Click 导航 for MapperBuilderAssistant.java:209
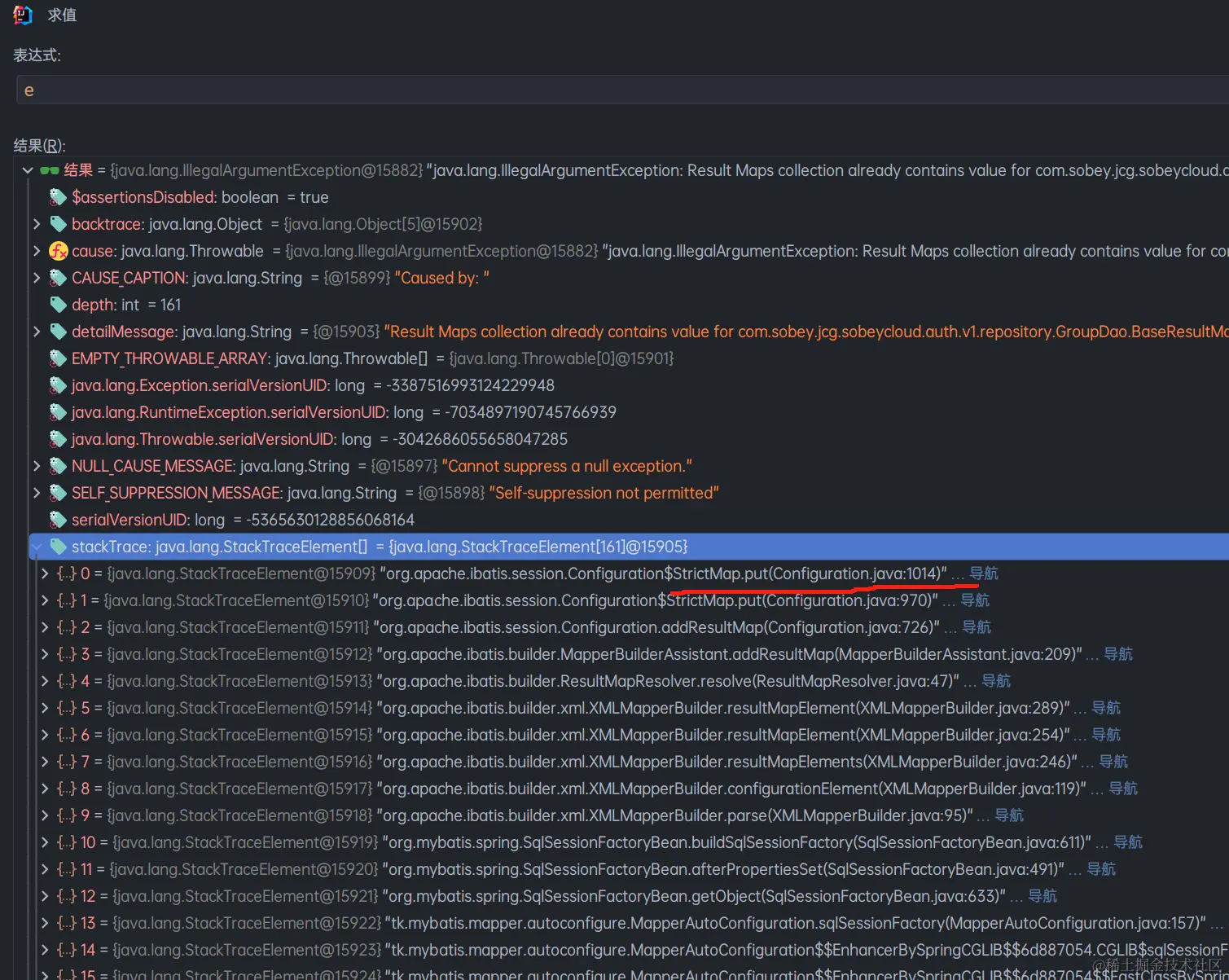 (1118, 654)
